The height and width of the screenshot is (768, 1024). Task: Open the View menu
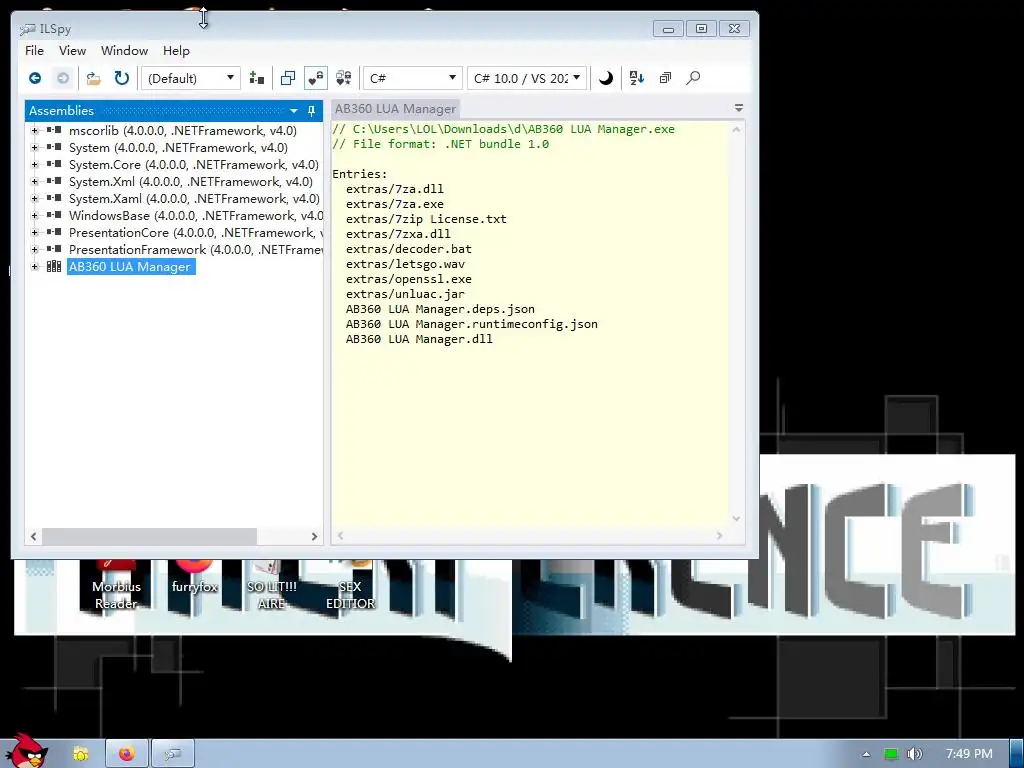pyautogui.click(x=72, y=51)
